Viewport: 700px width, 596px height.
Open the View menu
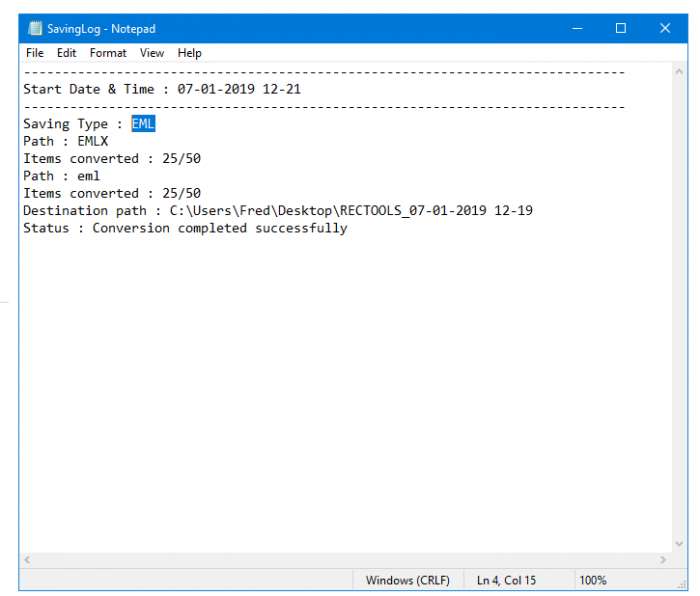(152, 53)
